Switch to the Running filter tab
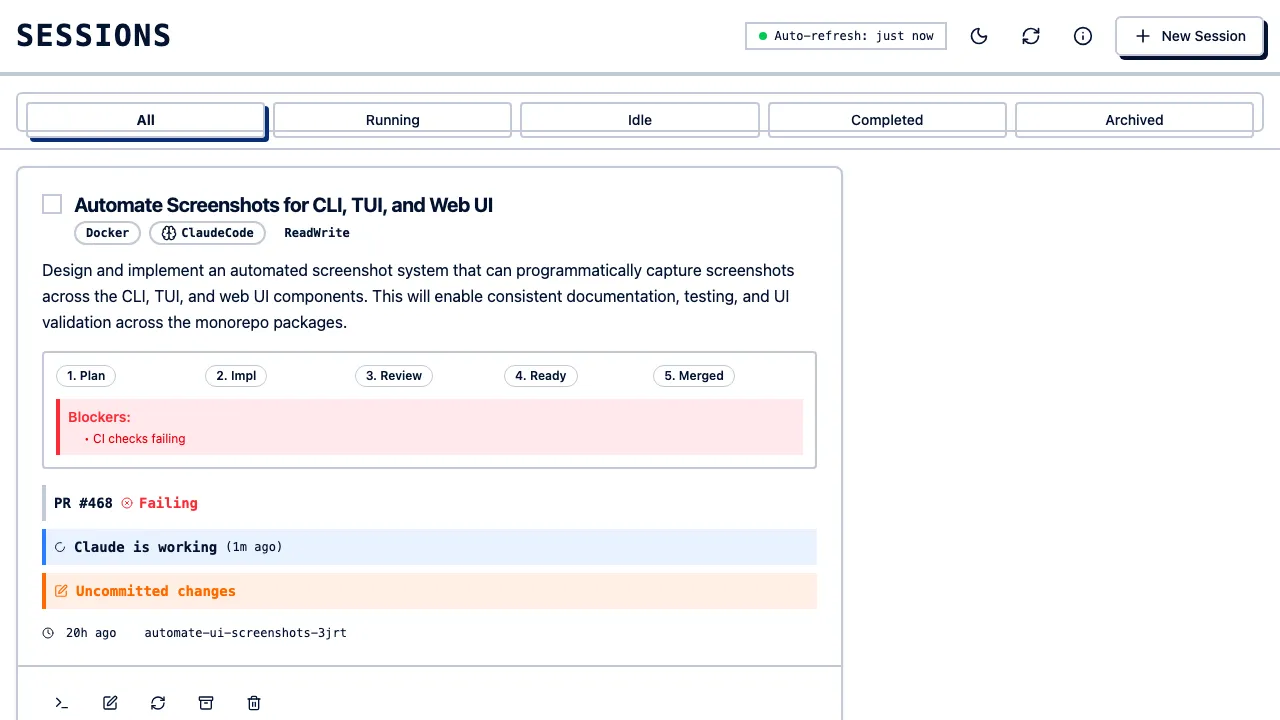This screenshot has height=720, width=1280. point(392,119)
